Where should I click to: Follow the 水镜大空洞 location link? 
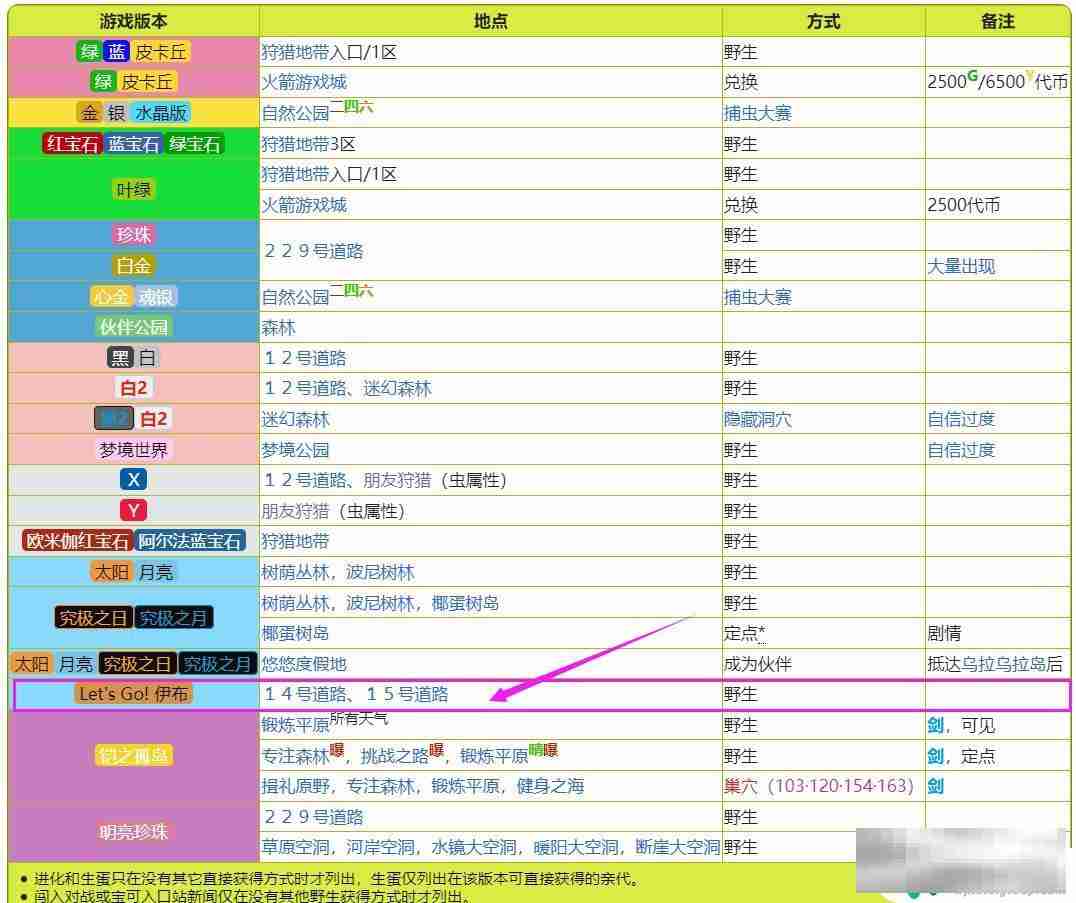click(473, 847)
